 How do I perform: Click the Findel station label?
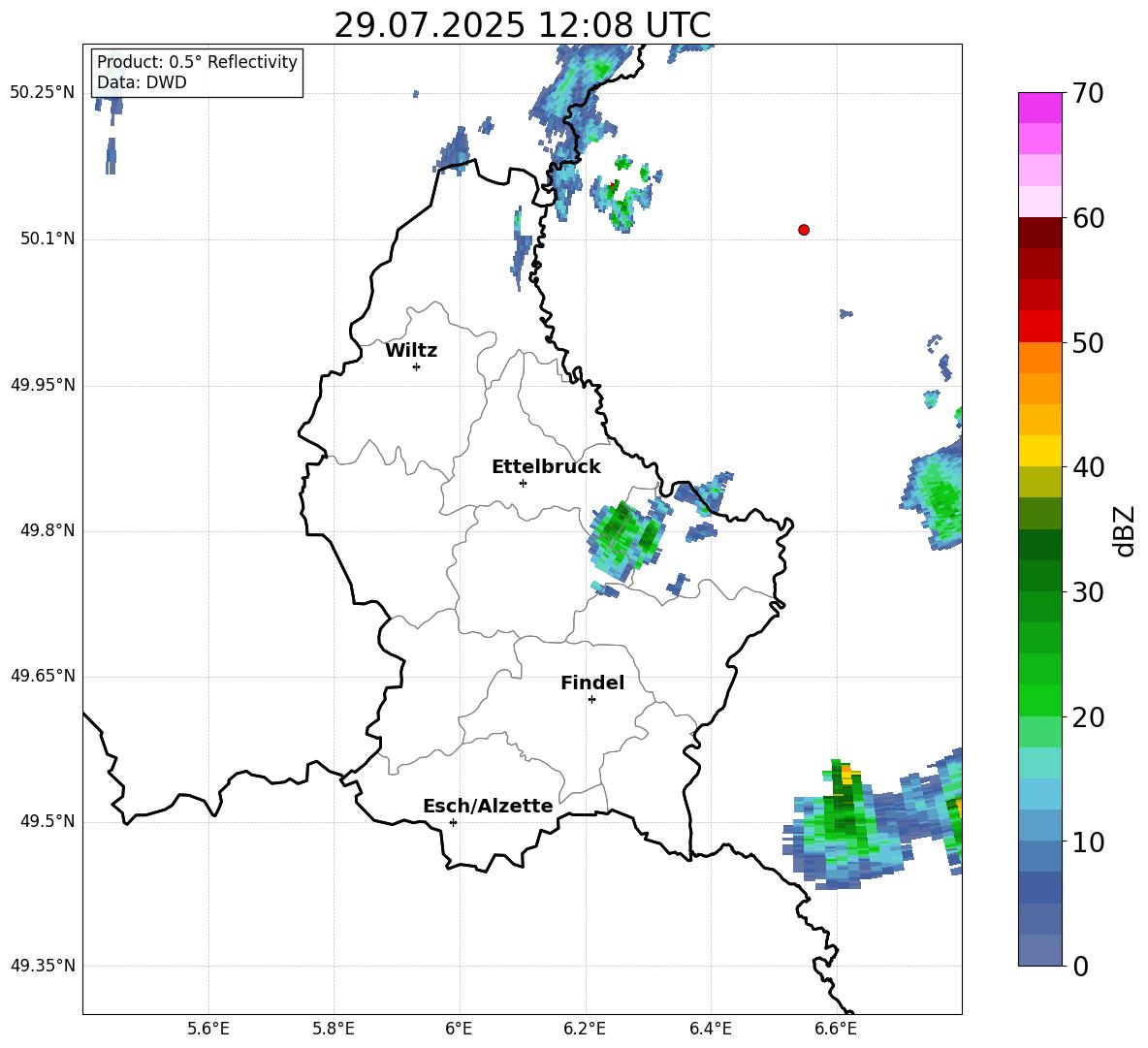pyautogui.click(x=592, y=683)
